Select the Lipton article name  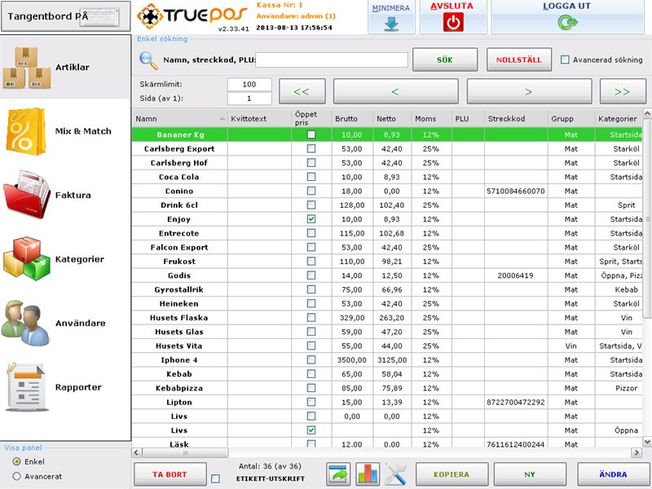pos(179,402)
